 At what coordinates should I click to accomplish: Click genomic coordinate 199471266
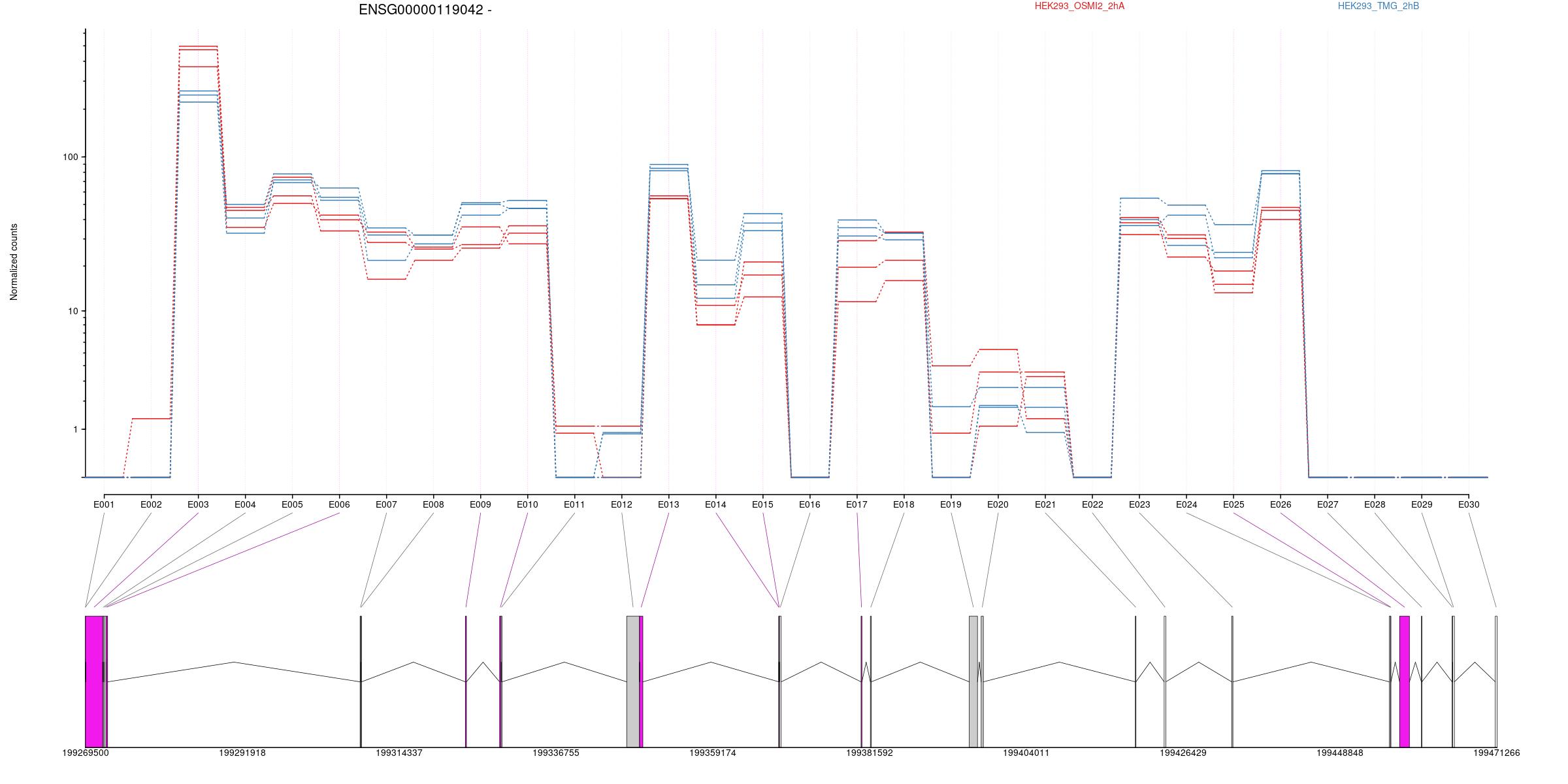[1497, 753]
